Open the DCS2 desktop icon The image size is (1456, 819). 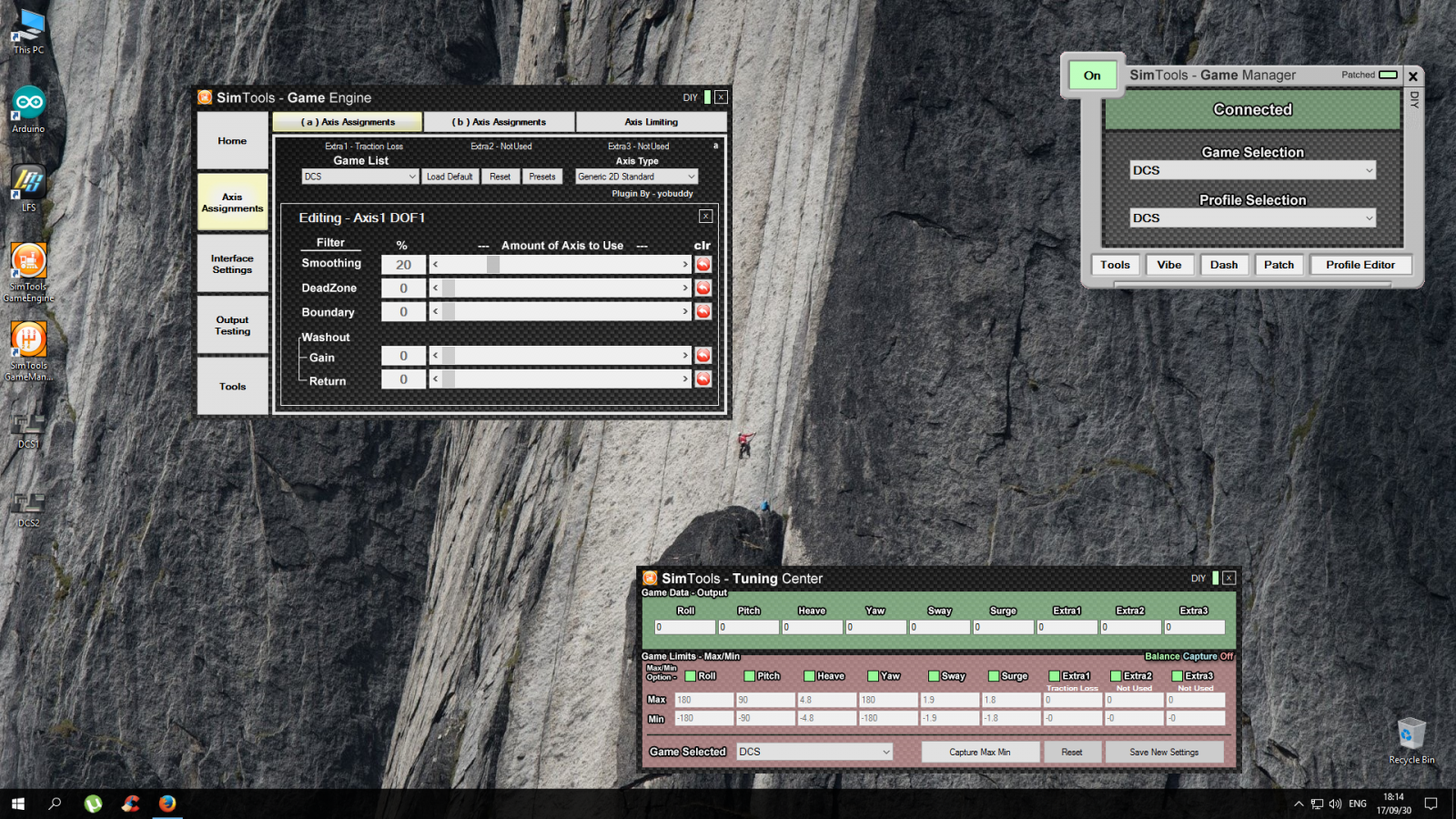pos(28,510)
